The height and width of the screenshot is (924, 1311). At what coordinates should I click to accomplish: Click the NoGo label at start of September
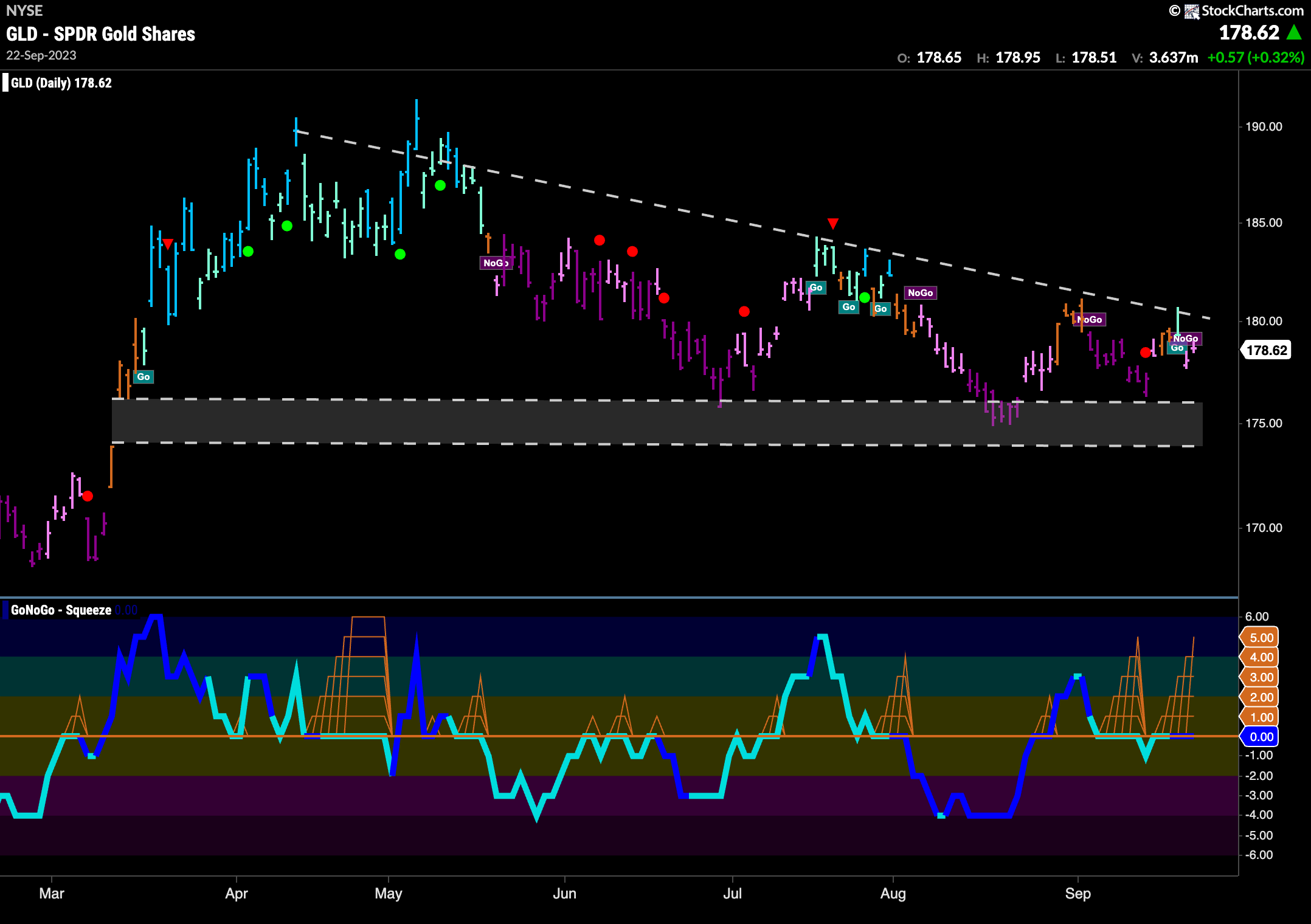click(1090, 320)
